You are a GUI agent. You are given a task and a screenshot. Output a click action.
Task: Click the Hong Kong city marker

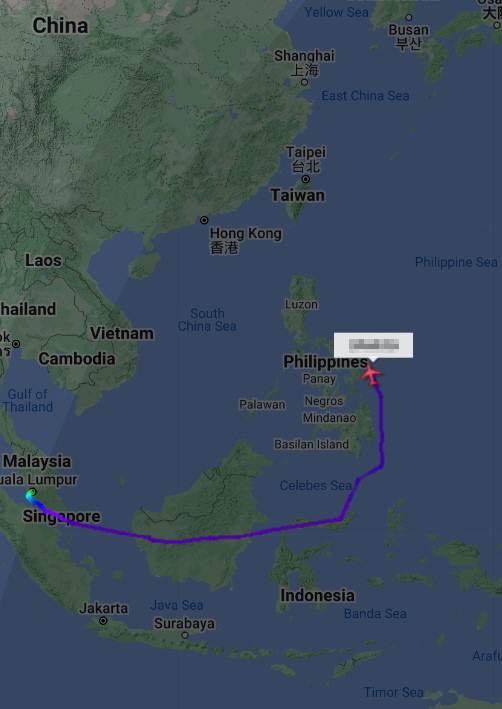(x=204, y=220)
